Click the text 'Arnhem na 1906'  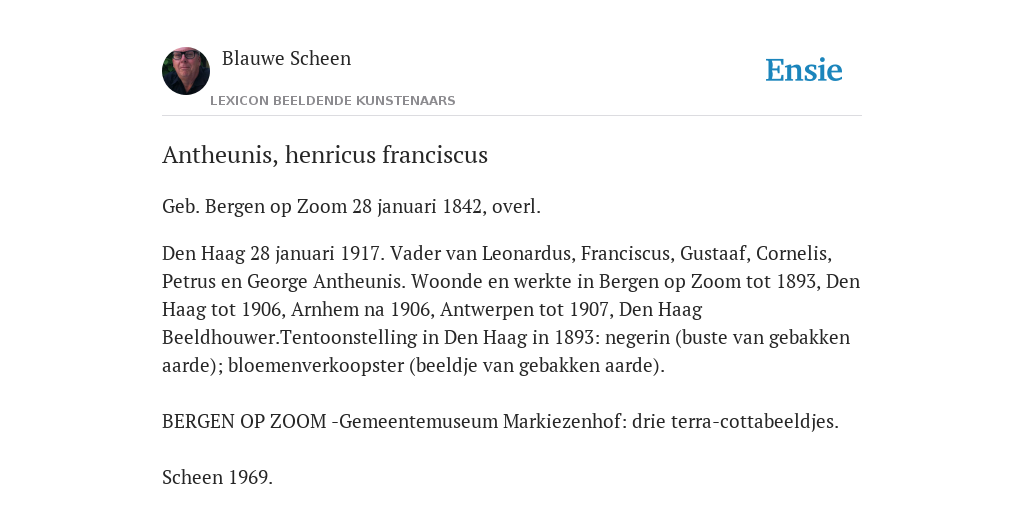tap(360, 310)
